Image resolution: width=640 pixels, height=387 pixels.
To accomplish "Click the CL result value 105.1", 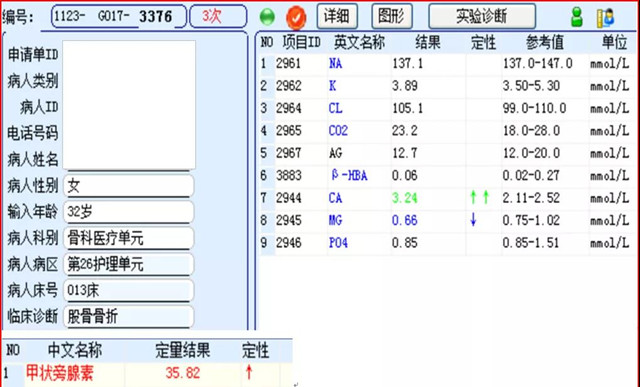I will (408, 108).
